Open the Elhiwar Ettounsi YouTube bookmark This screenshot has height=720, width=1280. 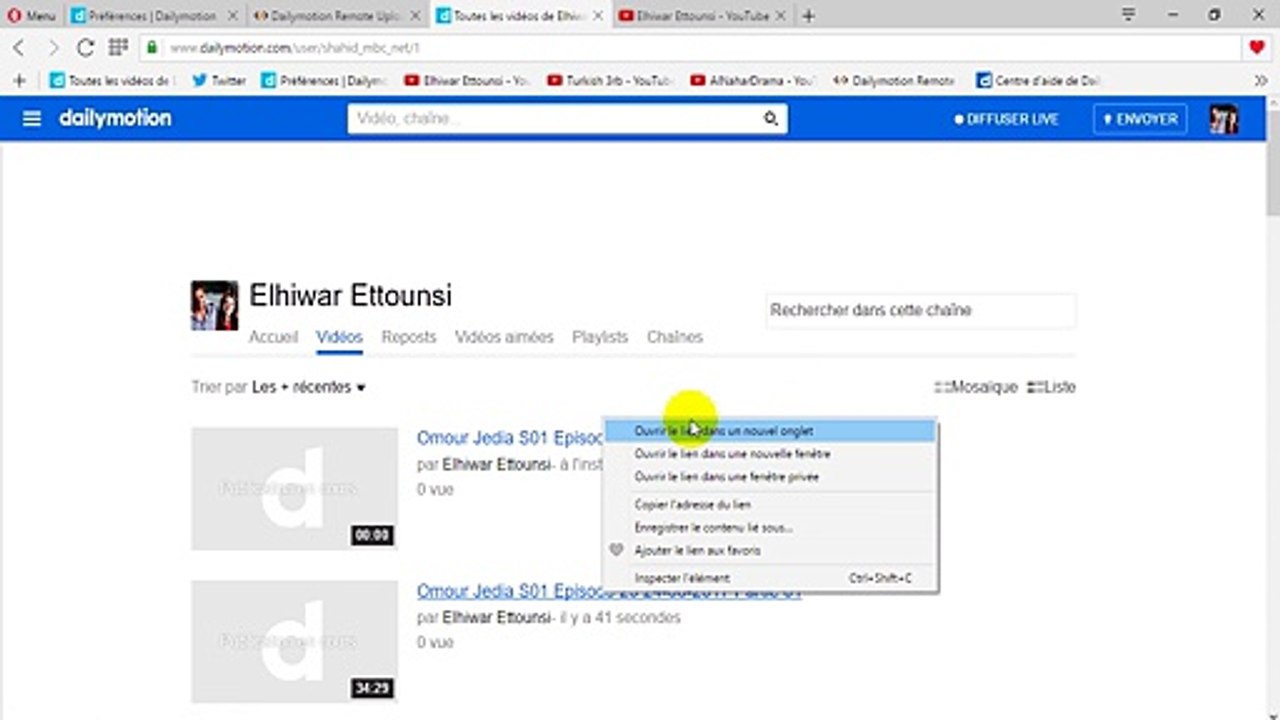pyautogui.click(x=467, y=81)
